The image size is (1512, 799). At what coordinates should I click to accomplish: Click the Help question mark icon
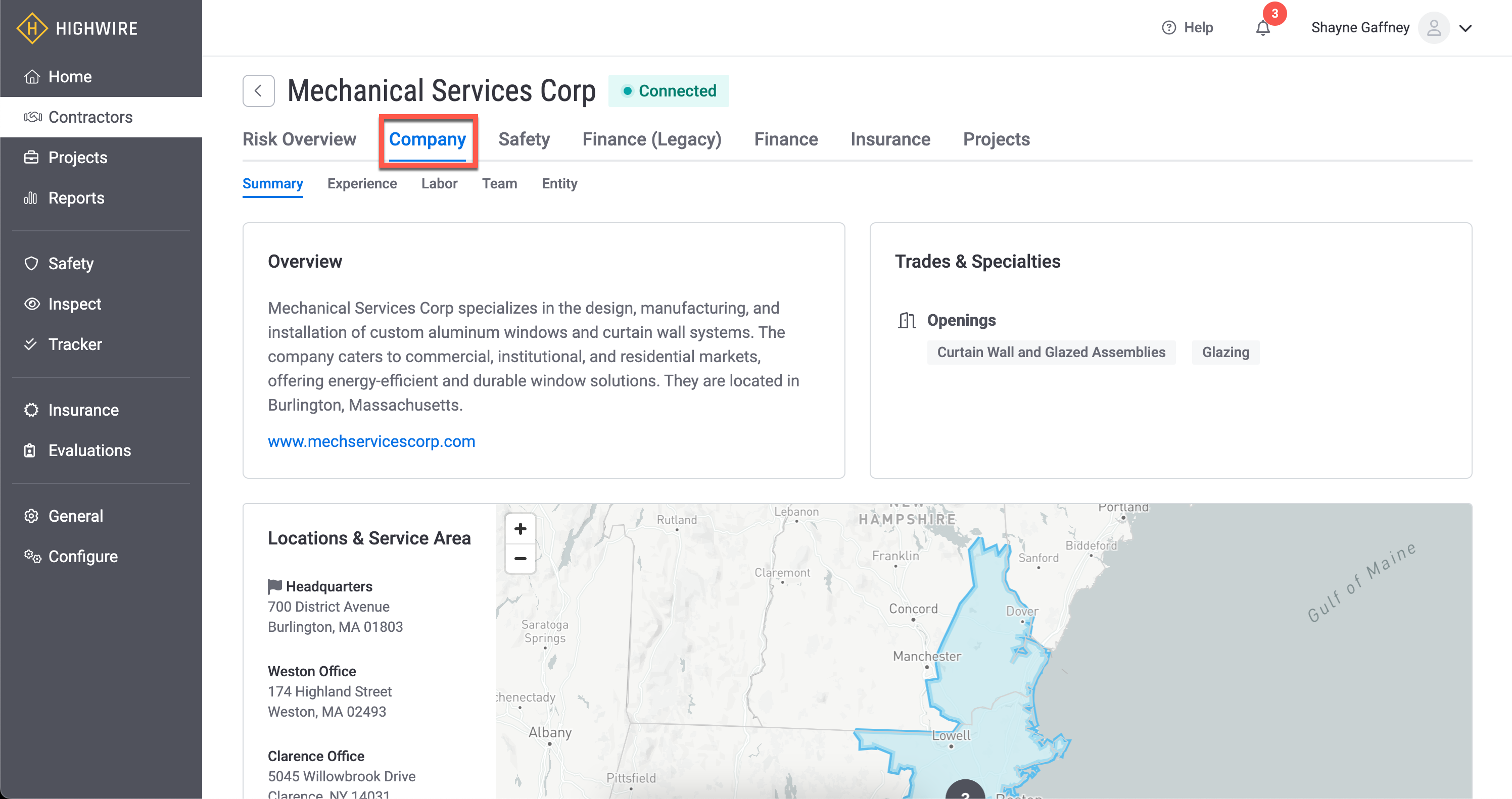(1169, 28)
